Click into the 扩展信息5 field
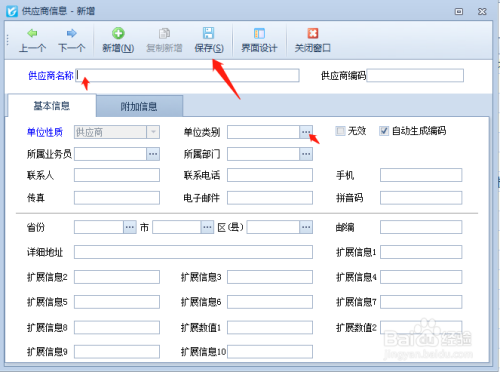Image resolution: width=500 pixels, height=372 pixels. click(x=117, y=302)
